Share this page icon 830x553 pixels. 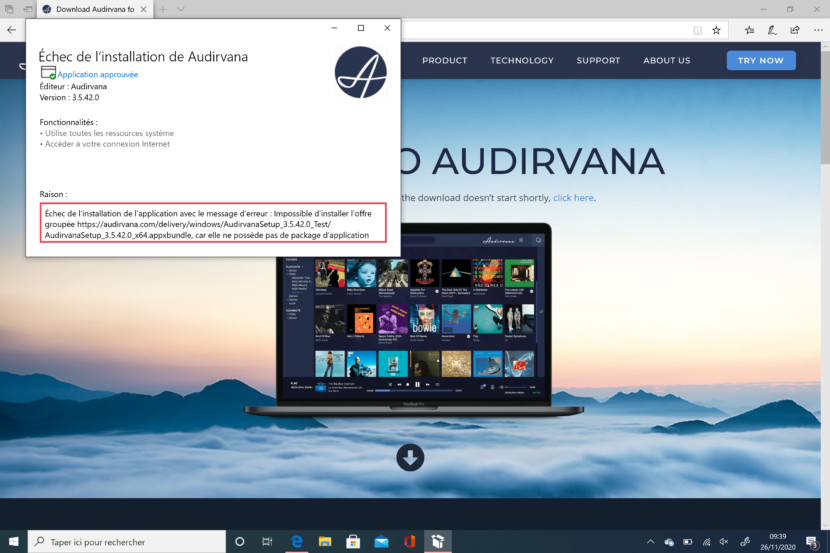pyautogui.click(x=795, y=30)
